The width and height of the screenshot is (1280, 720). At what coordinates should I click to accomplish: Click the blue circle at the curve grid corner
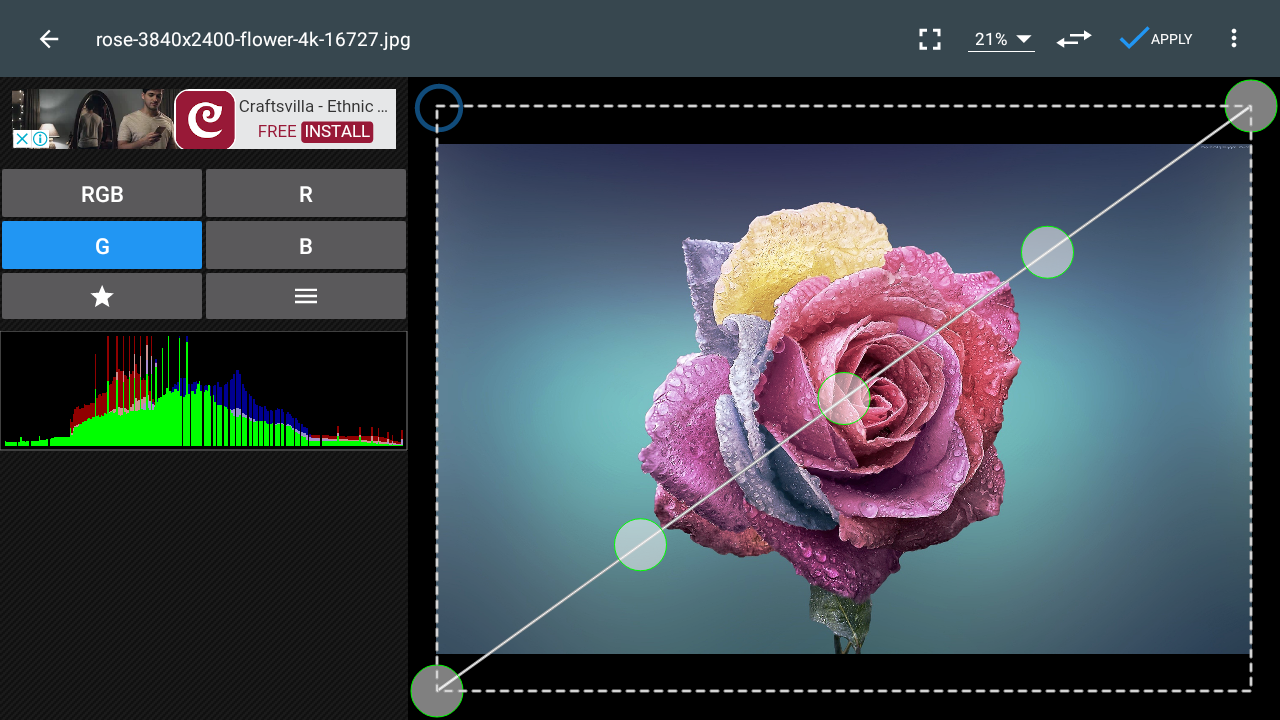tap(439, 107)
